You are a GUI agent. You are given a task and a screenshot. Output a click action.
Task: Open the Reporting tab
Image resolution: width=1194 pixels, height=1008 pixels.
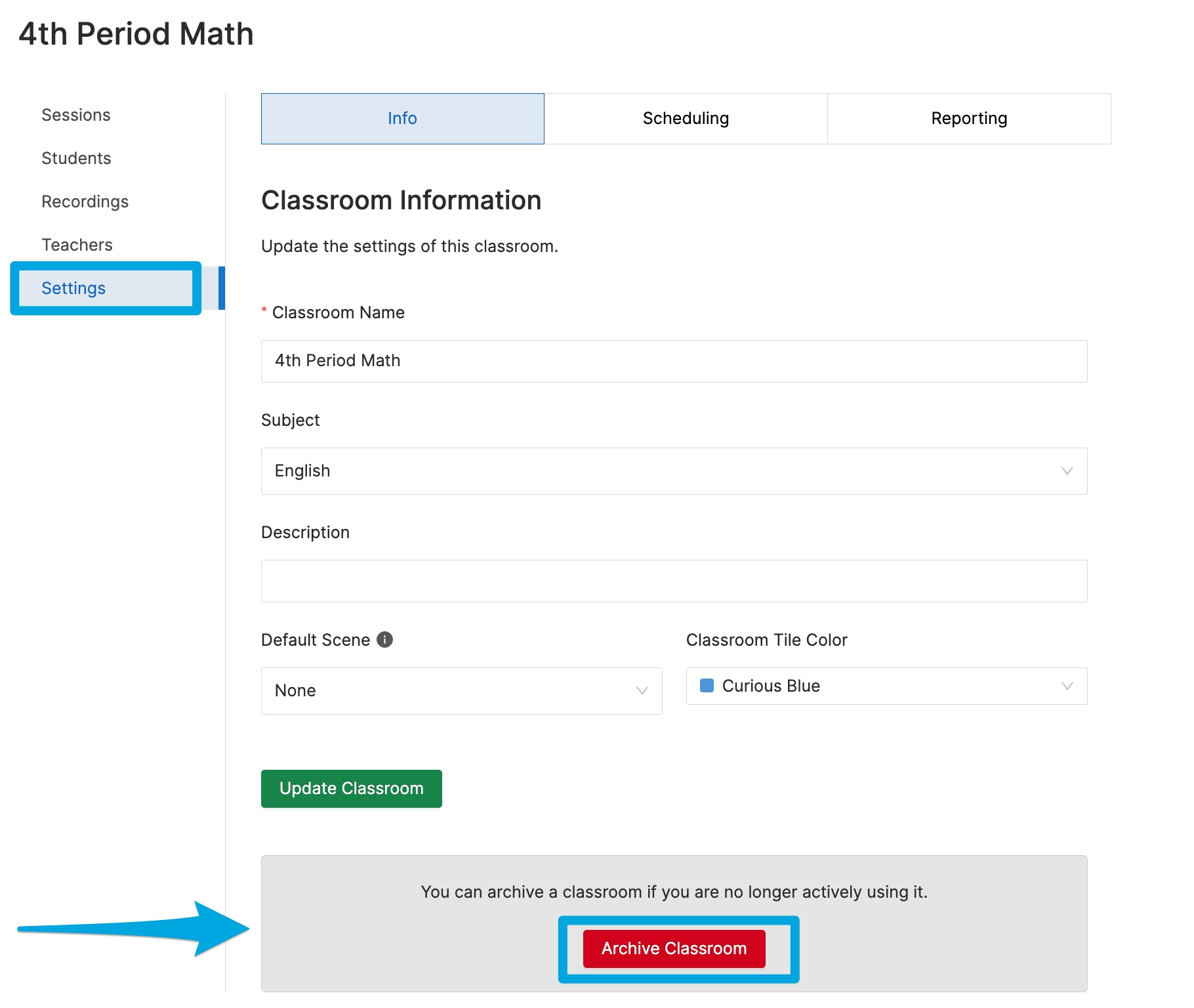[968, 119]
